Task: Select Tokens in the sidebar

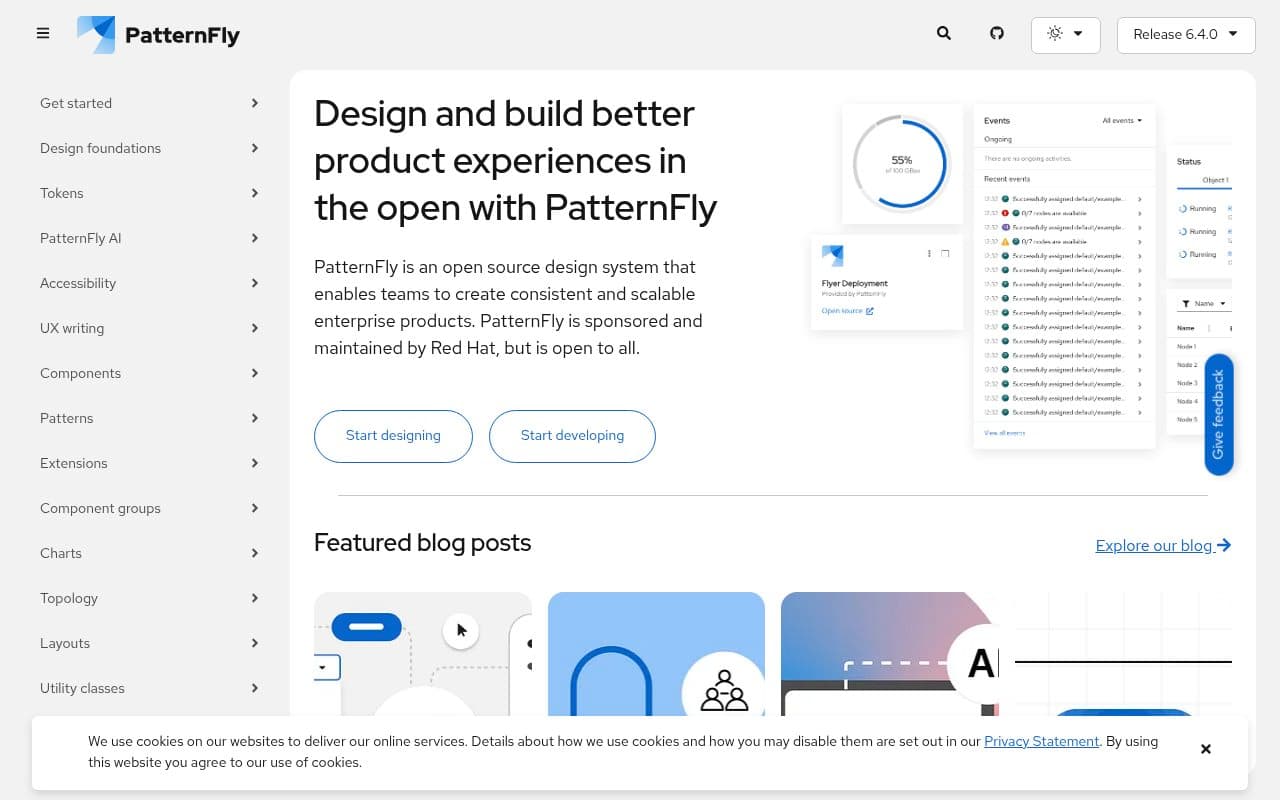Action: (x=62, y=193)
